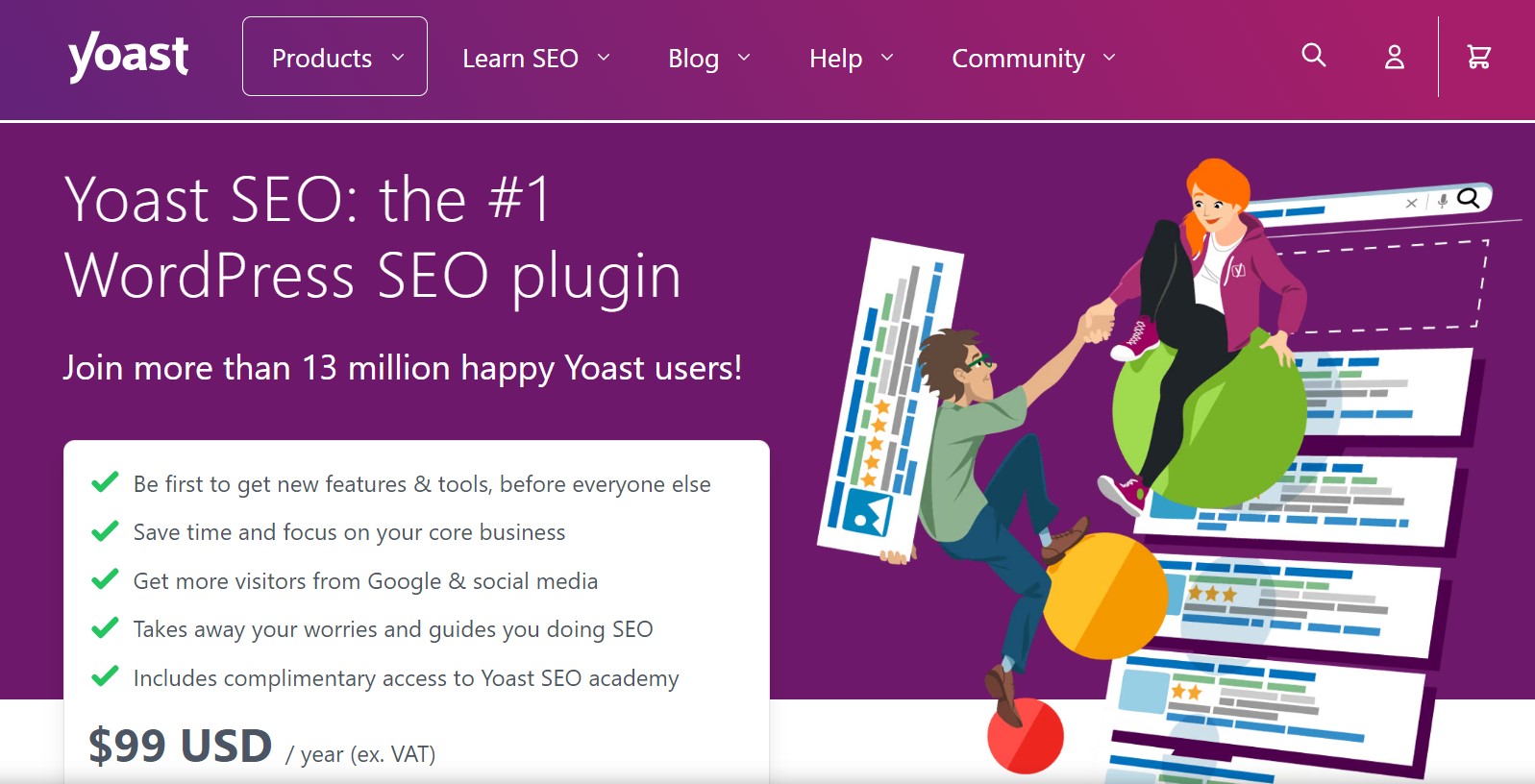This screenshot has height=784, width=1535.
Task: Click the '$99 USD' price
Action: coord(181,746)
